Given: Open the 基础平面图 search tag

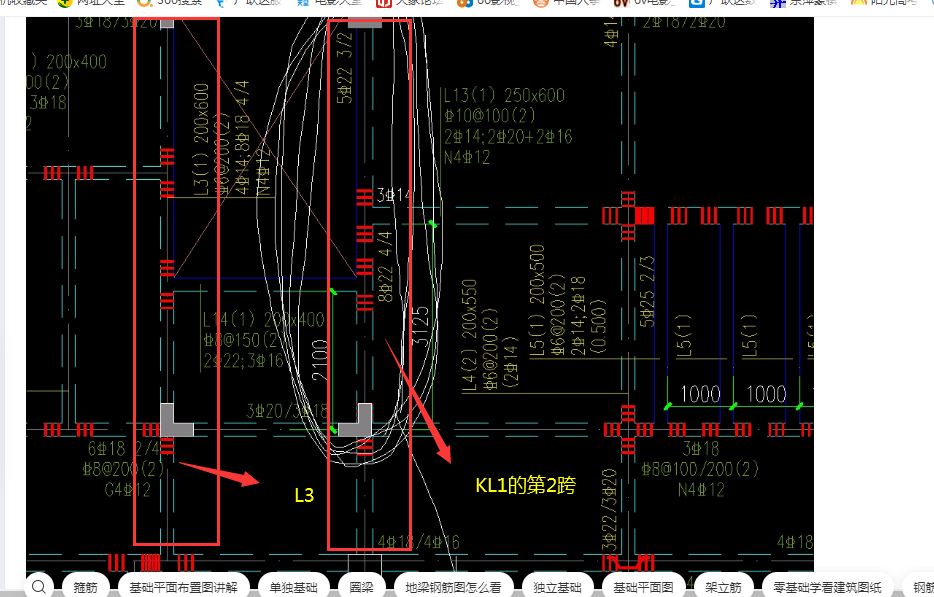Looking at the screenshot, I should coord(643,587).
